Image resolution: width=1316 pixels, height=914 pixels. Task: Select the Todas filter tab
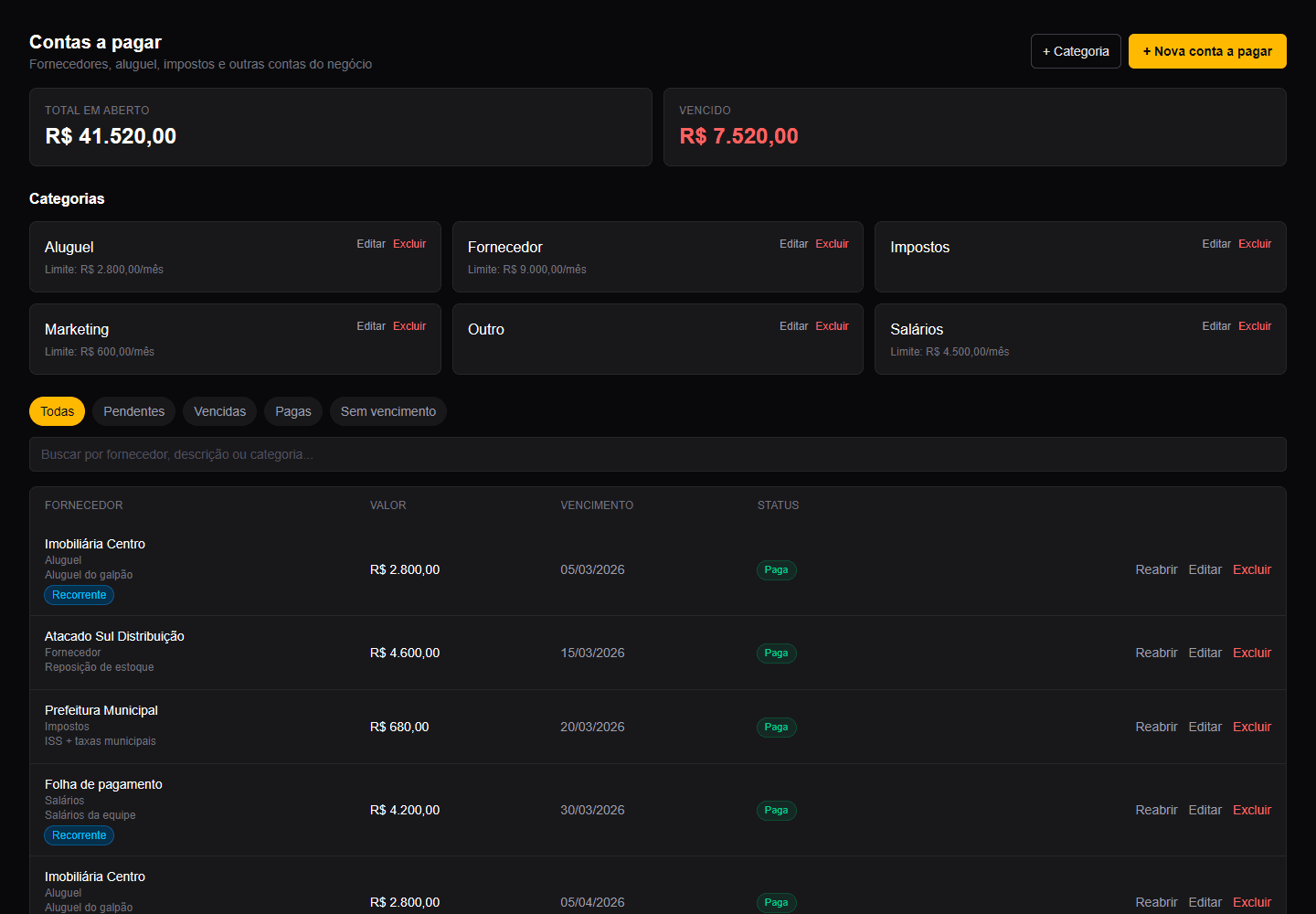[x=57, y=411]
